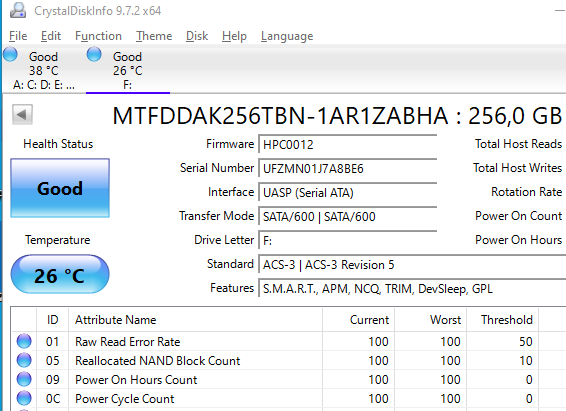Select the Raw Read Error Rate attribute
Viewport: 566px width, 411px height.
[127, 342]
